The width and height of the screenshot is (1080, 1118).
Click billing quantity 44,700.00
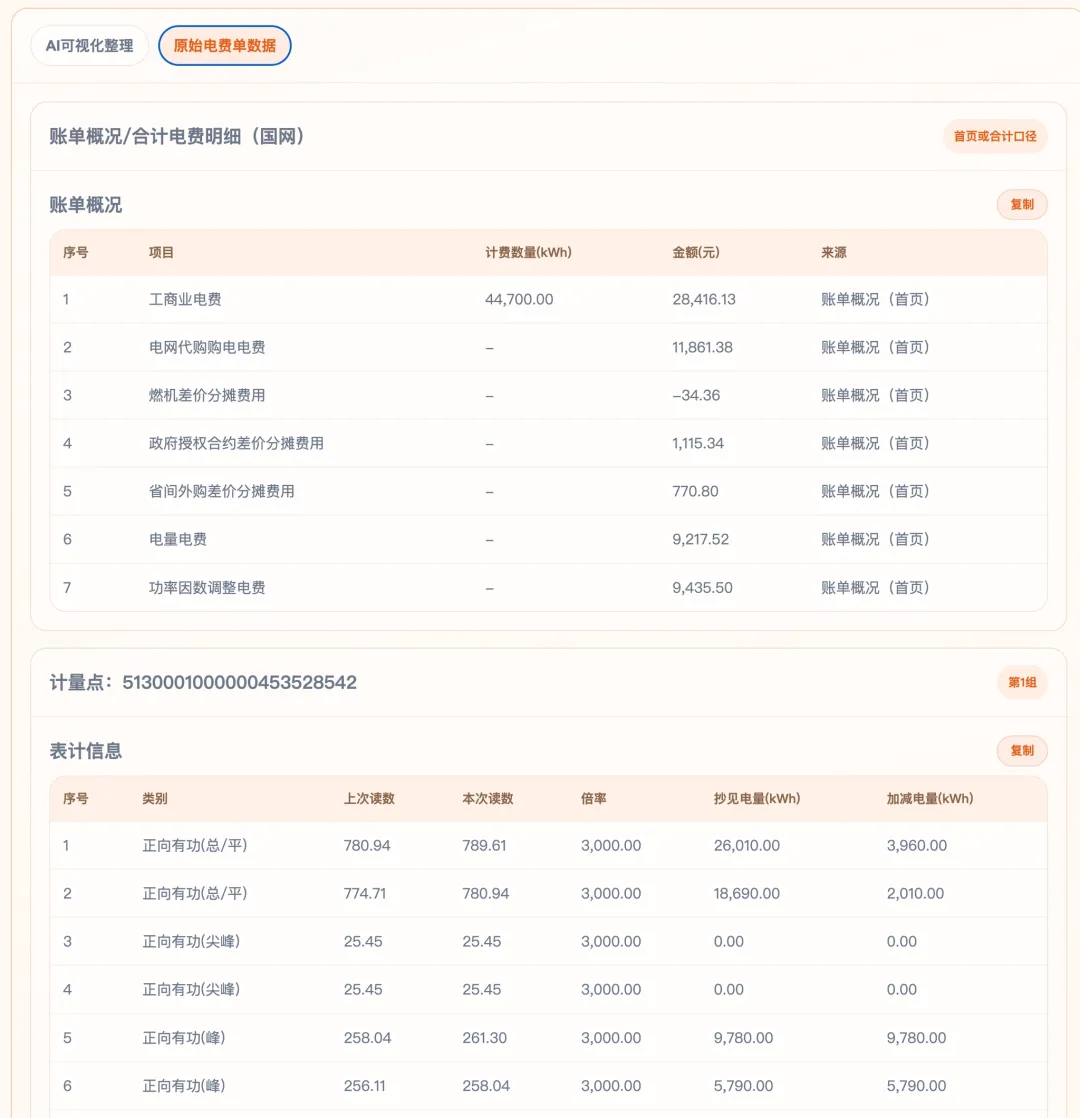point(519,299)
